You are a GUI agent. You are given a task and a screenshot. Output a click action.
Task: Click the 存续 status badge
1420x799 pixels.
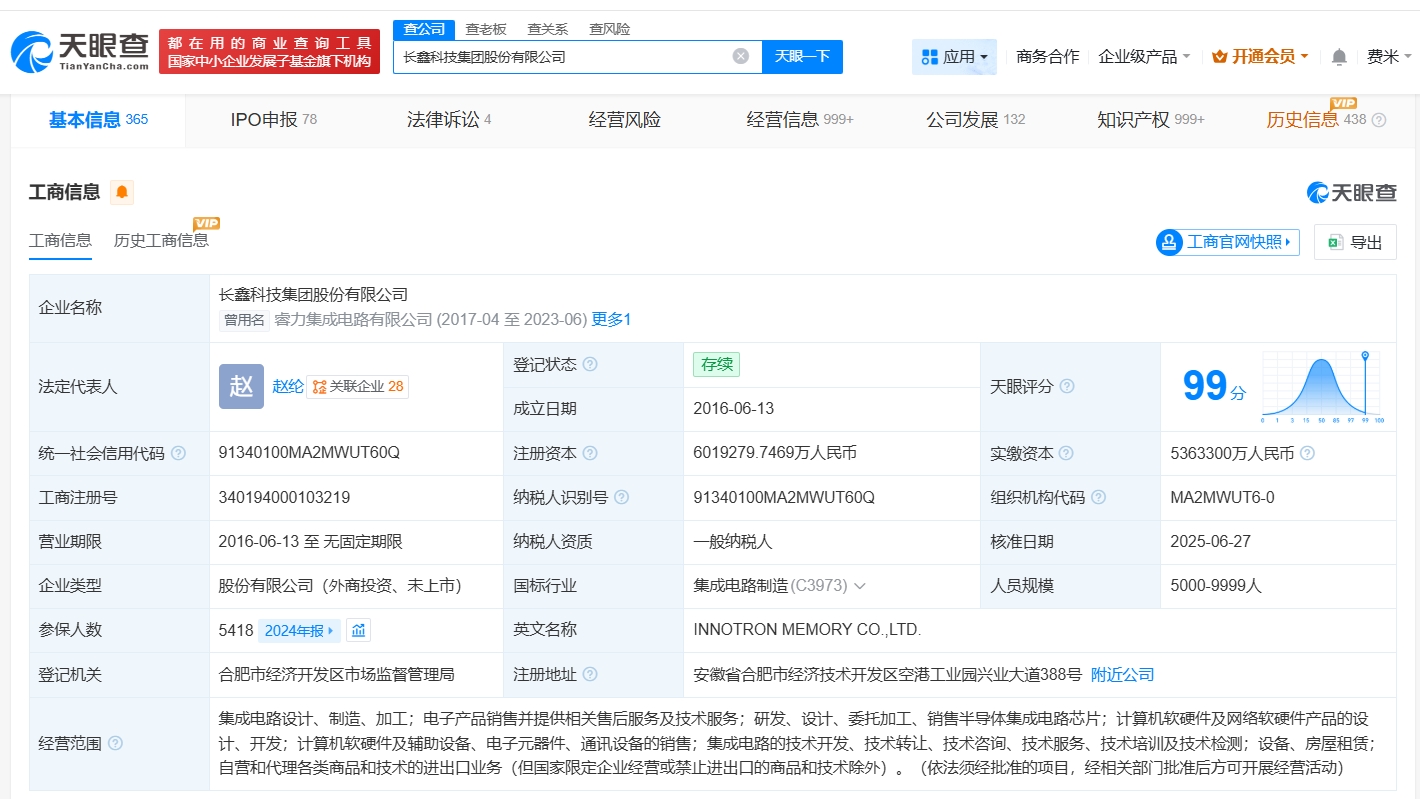tap(716, 365)
